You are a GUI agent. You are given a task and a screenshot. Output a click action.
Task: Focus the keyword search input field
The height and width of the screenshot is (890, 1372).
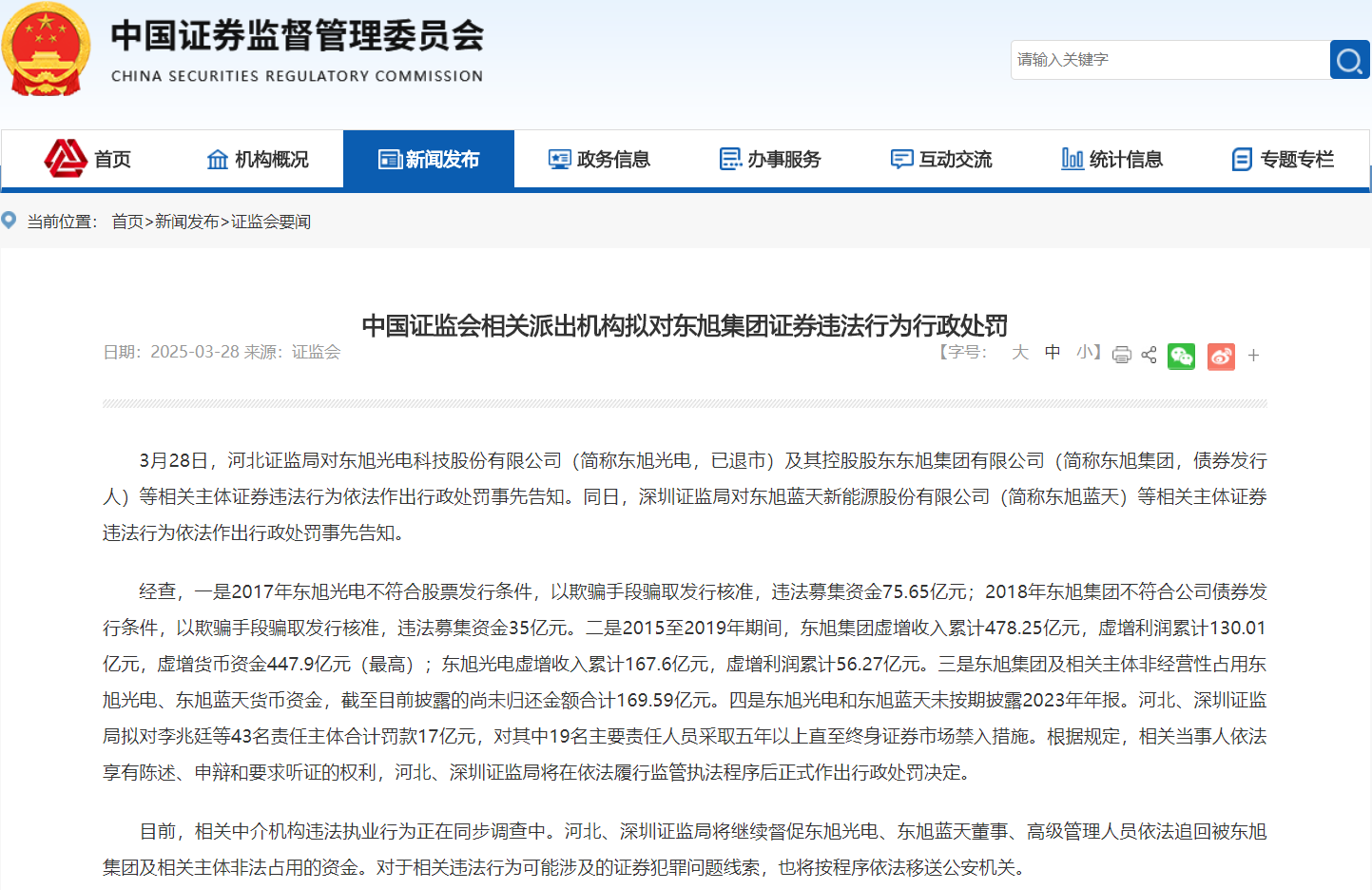[1169, 60]
